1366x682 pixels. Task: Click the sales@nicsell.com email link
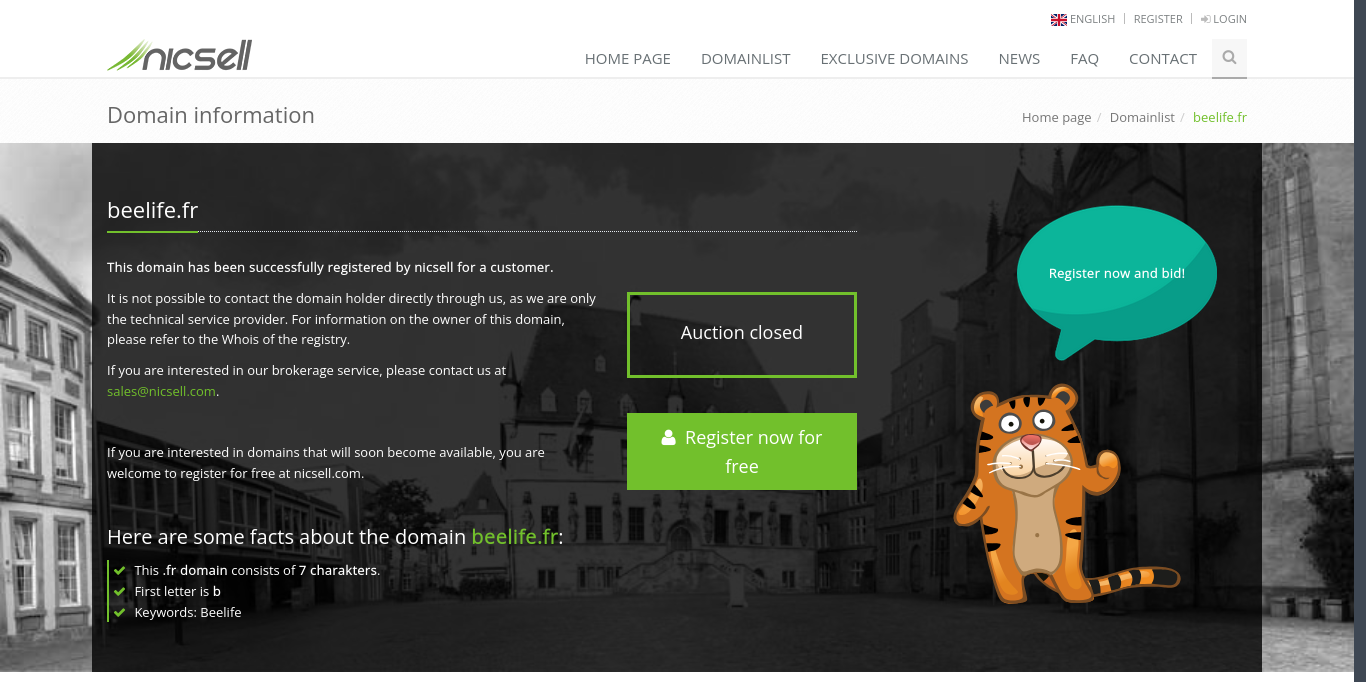161,391
